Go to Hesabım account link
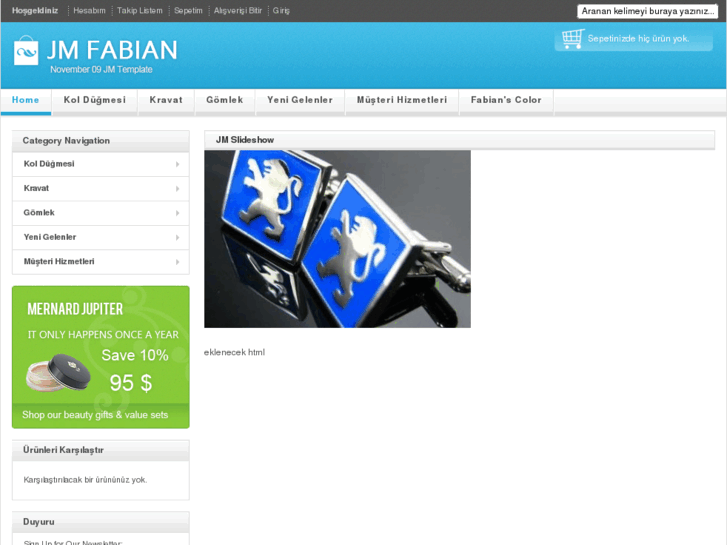727x545 pixels. [89, 11]
